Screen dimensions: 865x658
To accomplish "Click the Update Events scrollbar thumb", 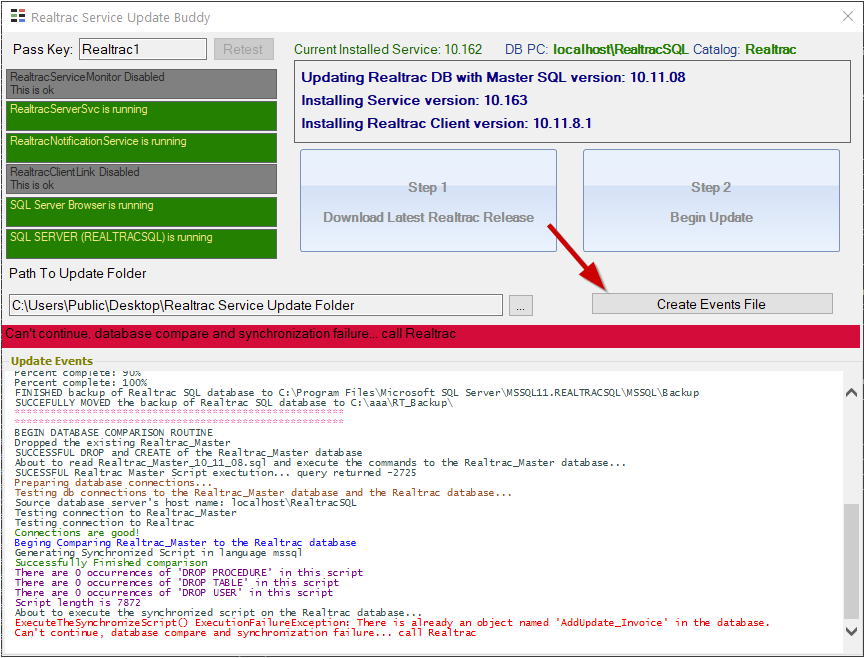I will coord(851,561).
